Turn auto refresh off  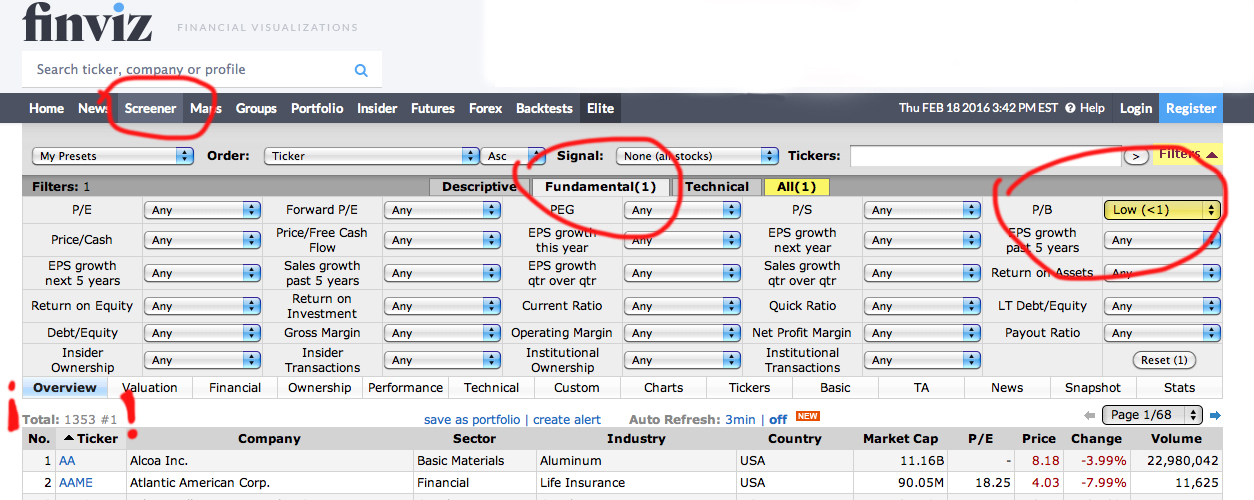point(778,419)
